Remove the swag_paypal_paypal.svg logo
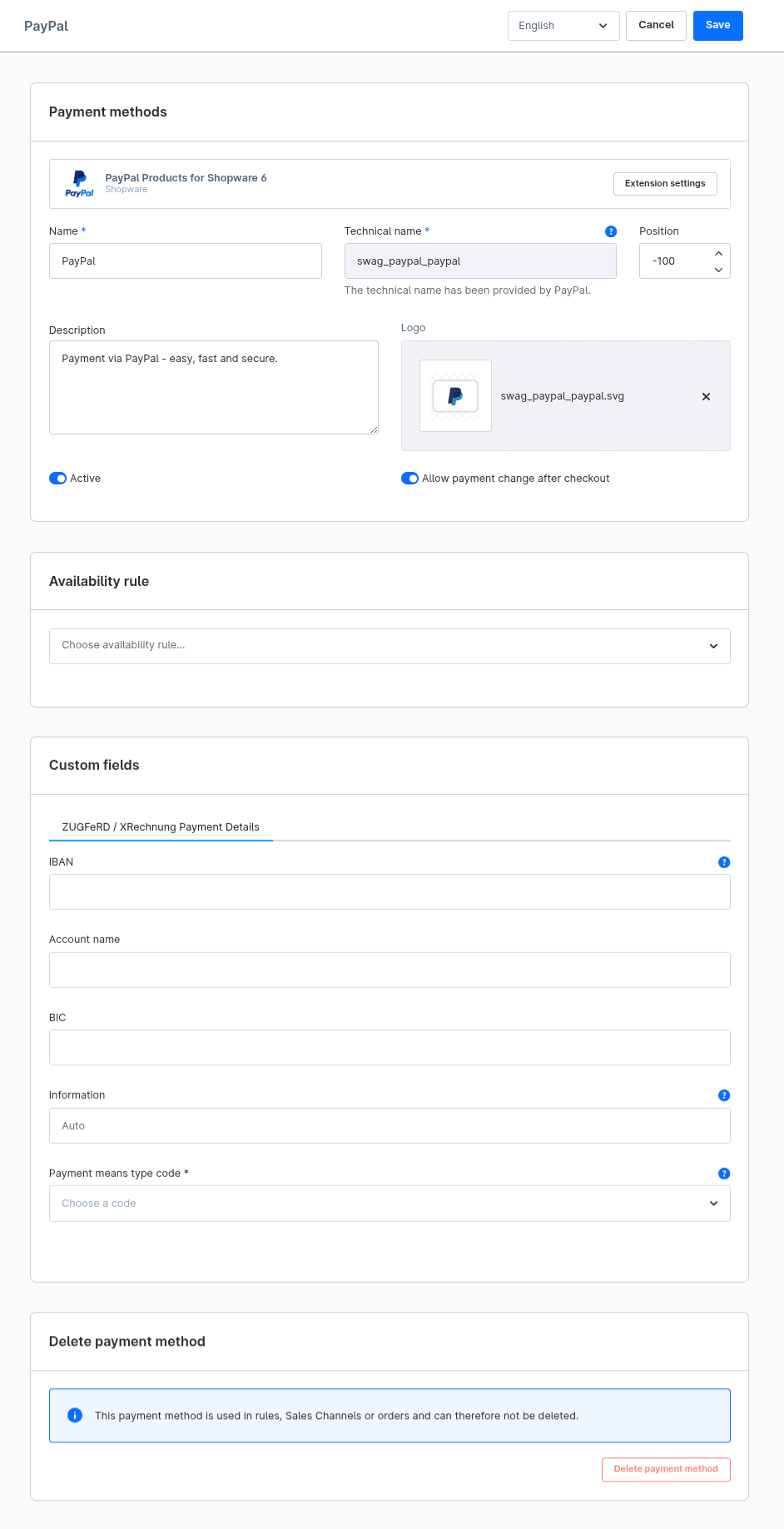Viewport: 784px width, 1529px height. (x=706, y=396)
